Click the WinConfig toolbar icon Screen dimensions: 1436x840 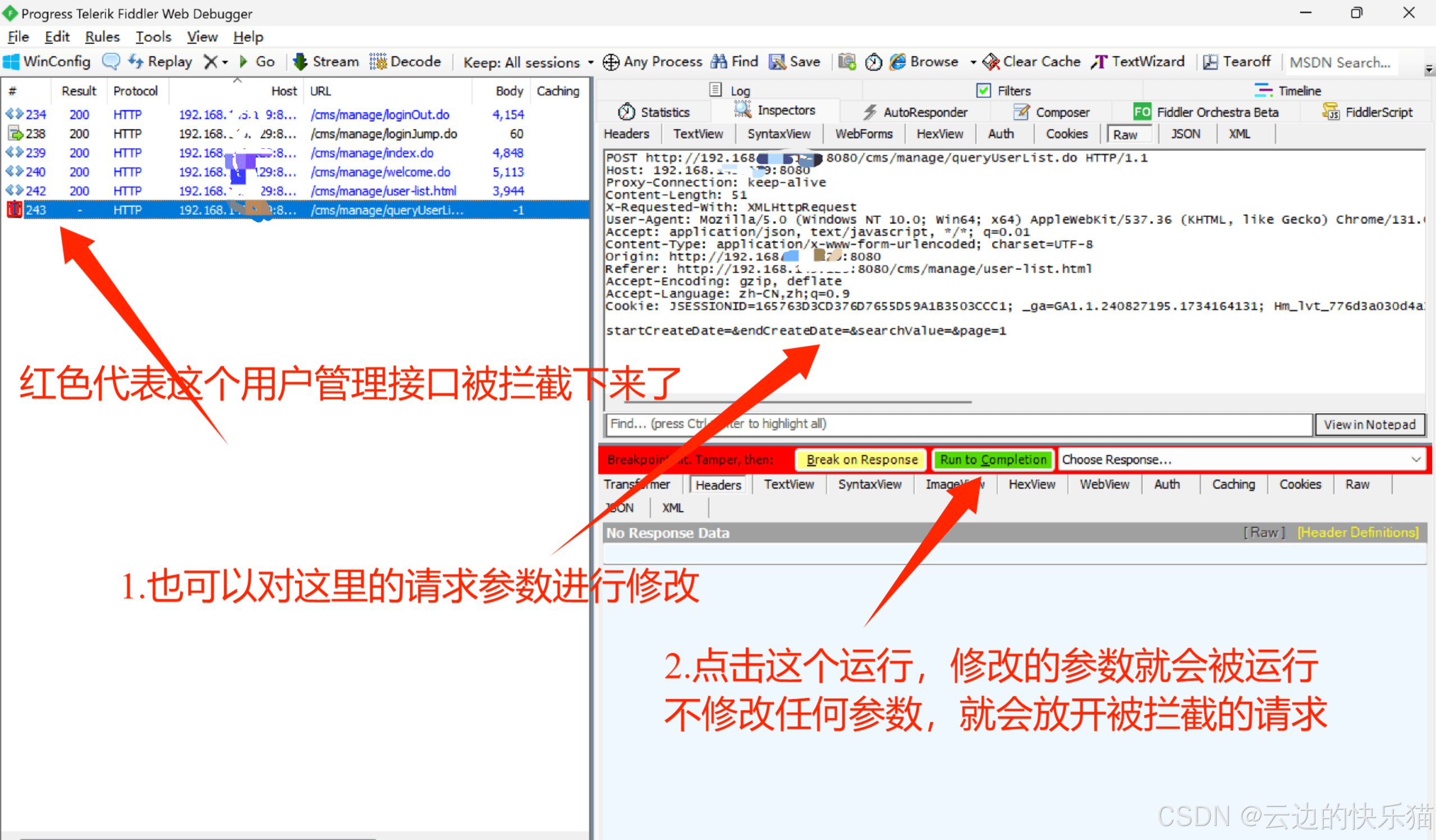(12, 62)
